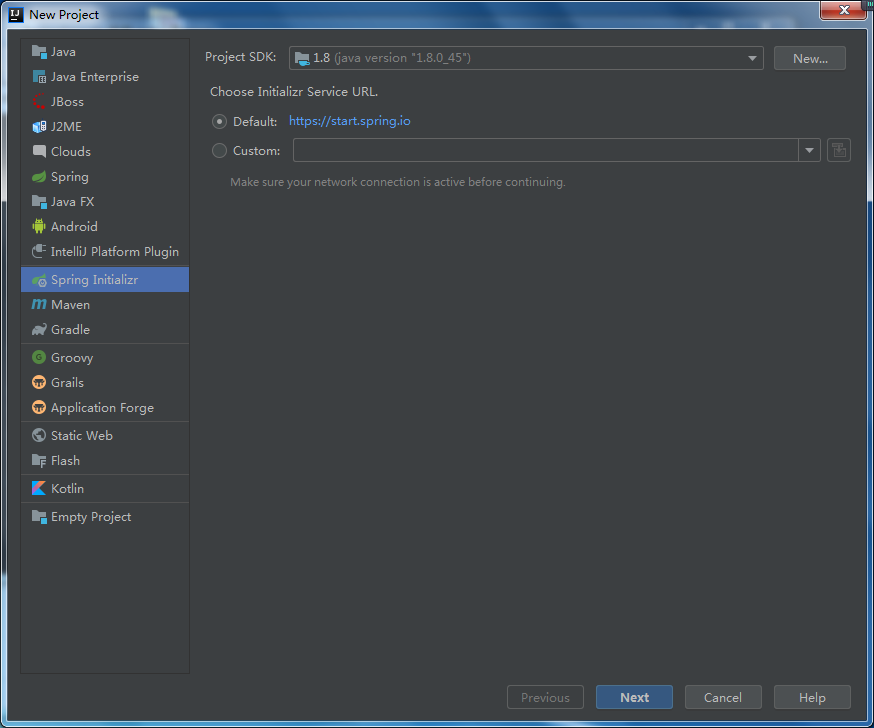This screenshot has height=728, width=874.
Task: Select Static Web project type
Action: [x=81, y=436]
